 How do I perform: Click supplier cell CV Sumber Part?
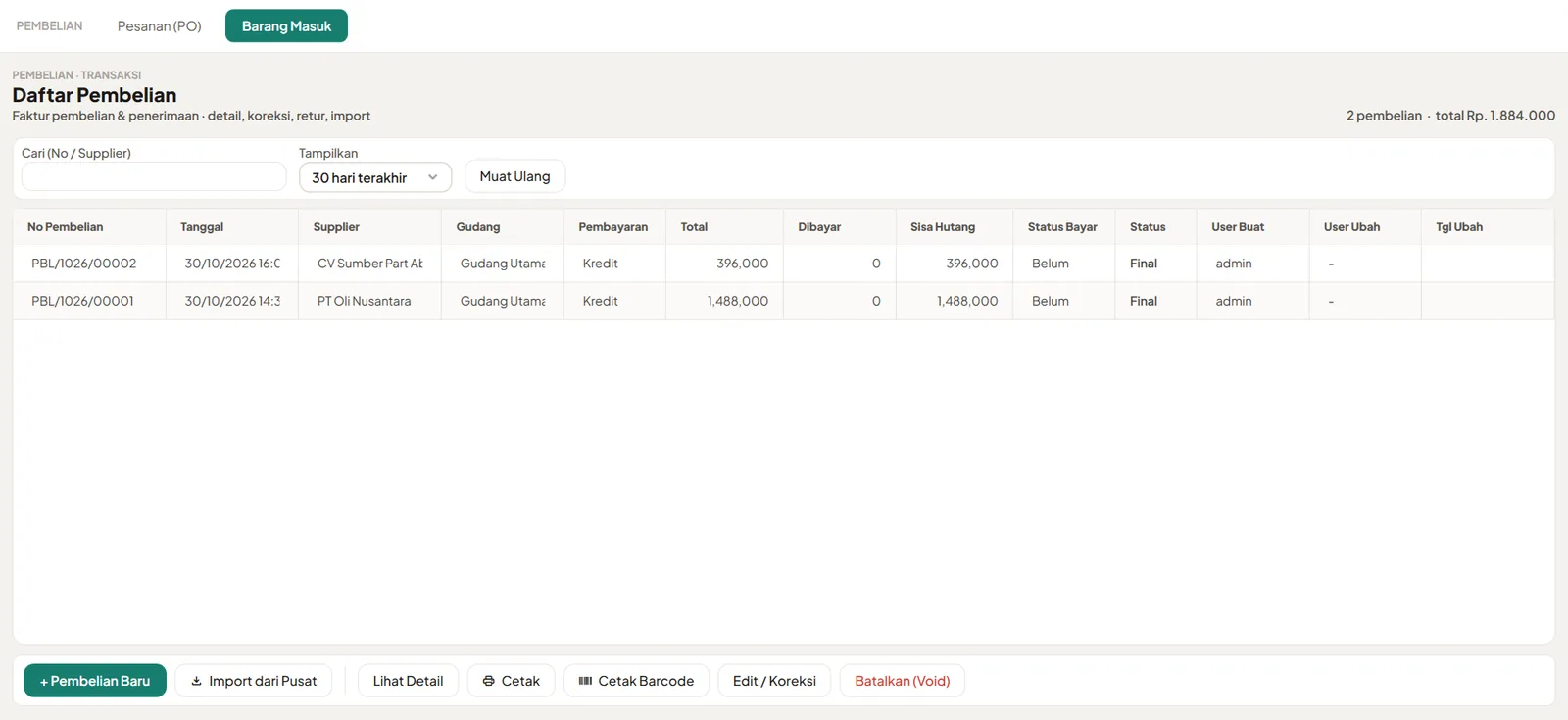click(x=370, y=264)
